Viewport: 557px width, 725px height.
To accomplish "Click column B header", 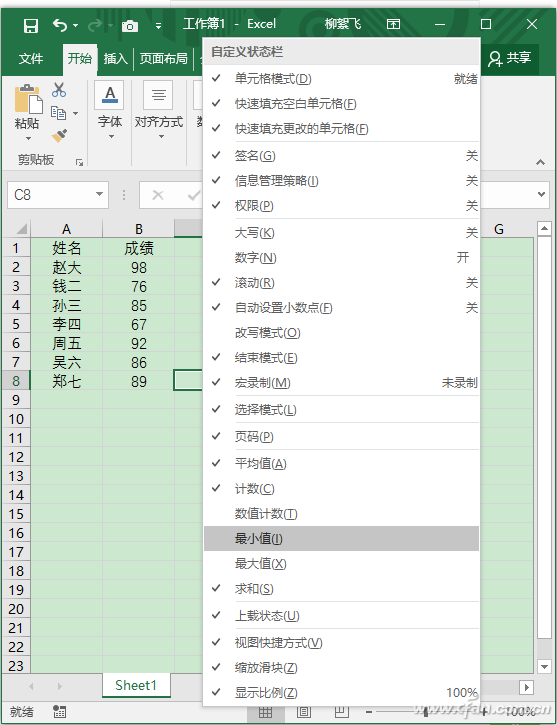I will (x=139, y=229).
